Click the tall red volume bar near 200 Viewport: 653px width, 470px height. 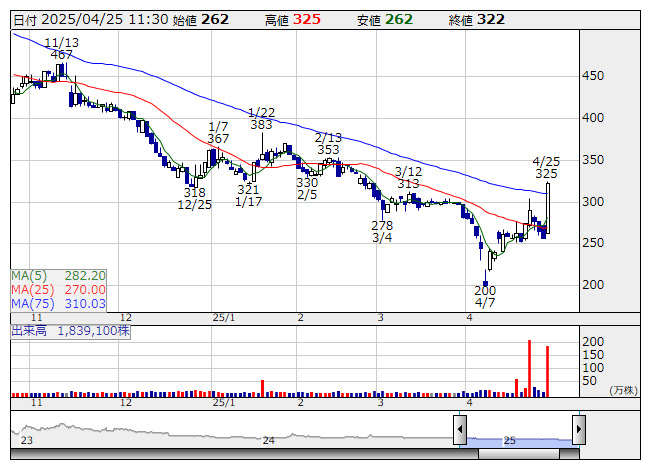529,368
